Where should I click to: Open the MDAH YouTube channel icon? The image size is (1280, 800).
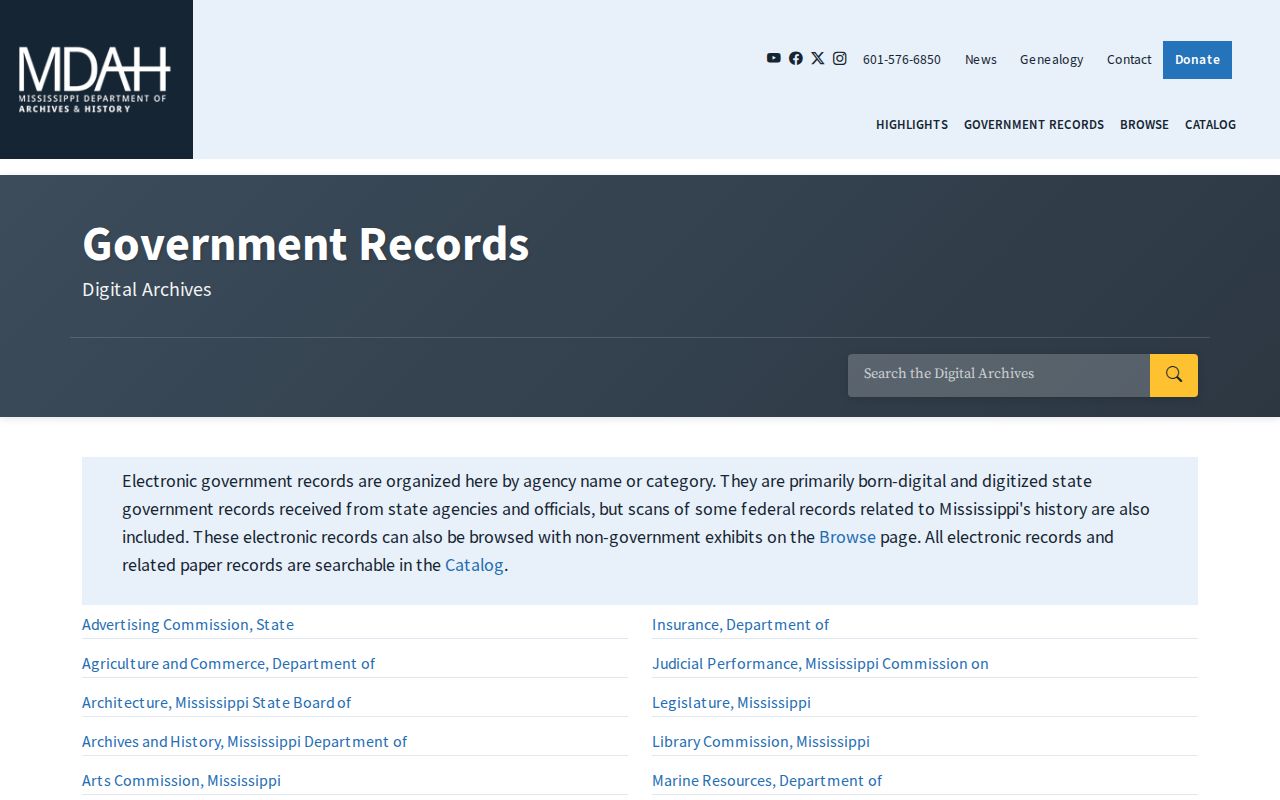coord(774,58)
